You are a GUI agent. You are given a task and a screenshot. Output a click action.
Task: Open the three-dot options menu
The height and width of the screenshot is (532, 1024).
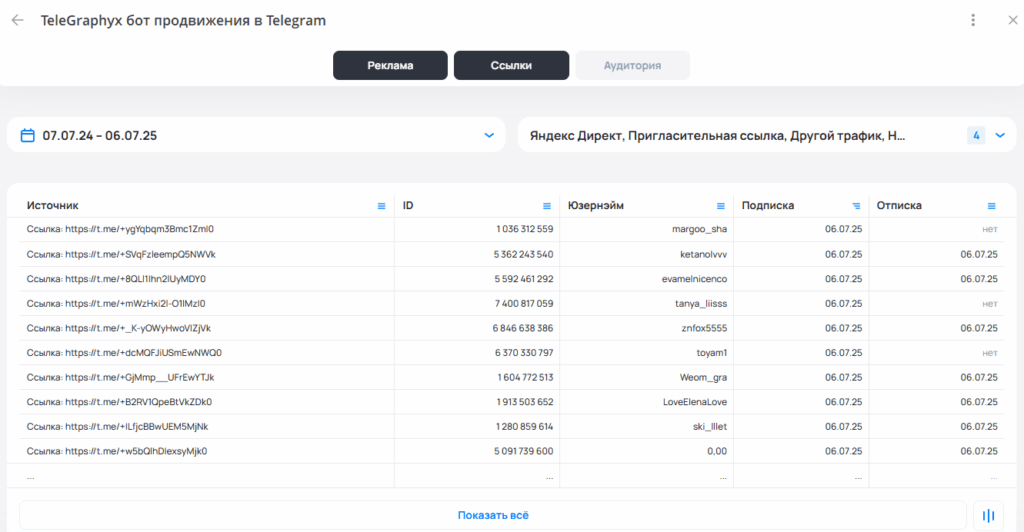[973, 20]
